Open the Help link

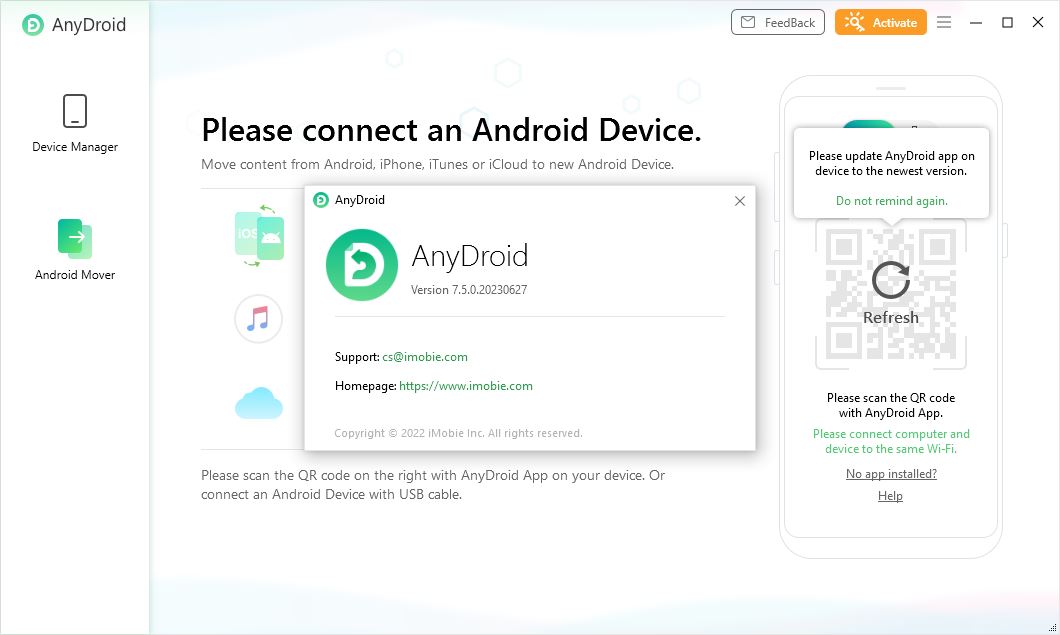890,496
